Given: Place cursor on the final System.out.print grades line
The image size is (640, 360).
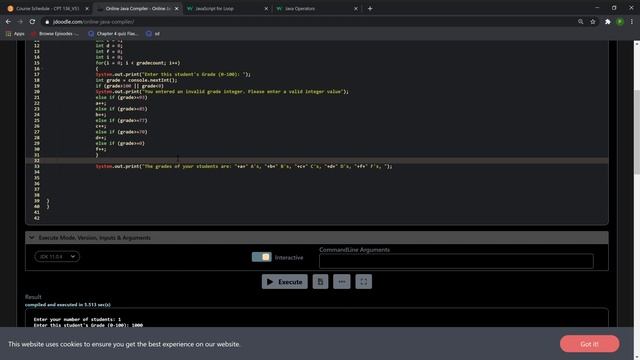Looking at the screenshot, I should click(244, 166).
